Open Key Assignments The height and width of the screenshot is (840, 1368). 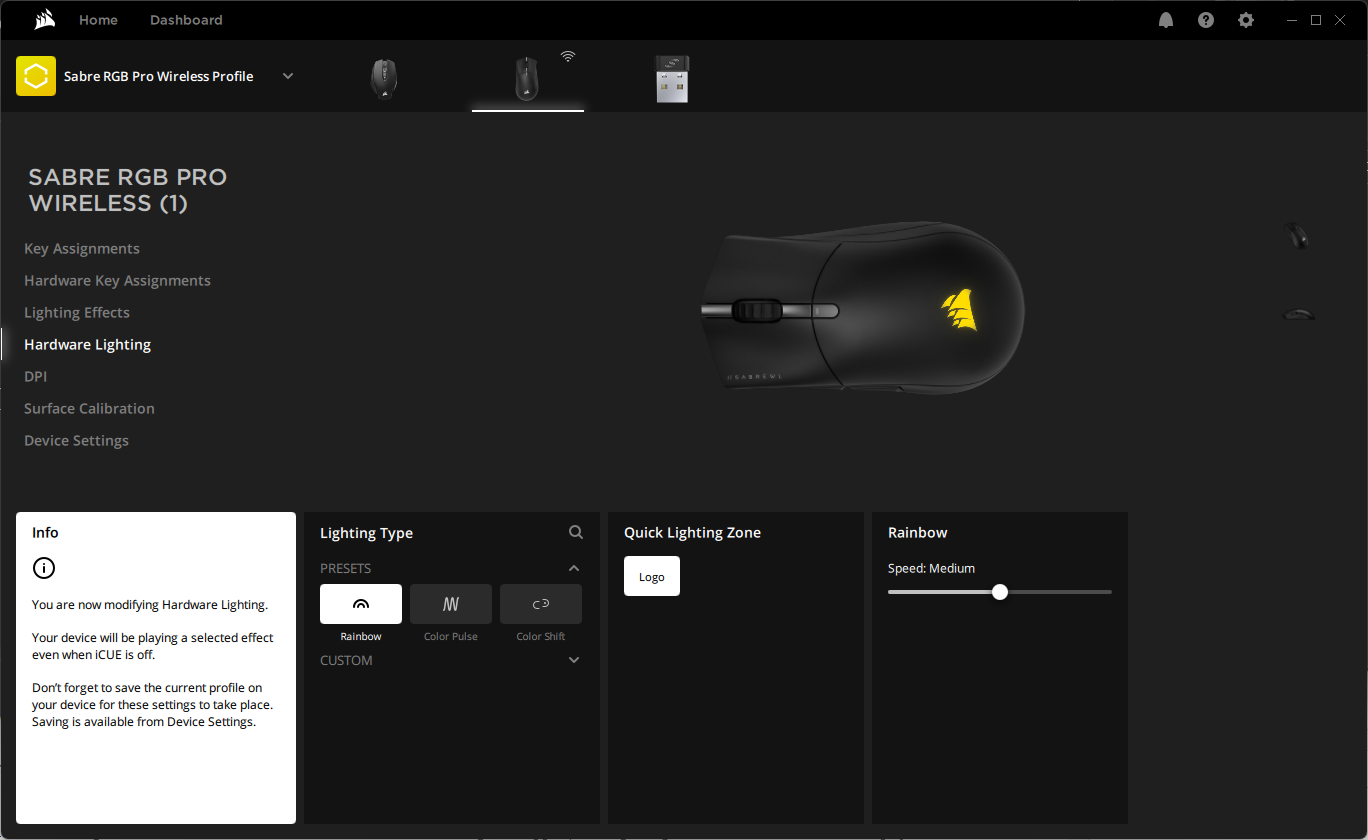[82, 249]
